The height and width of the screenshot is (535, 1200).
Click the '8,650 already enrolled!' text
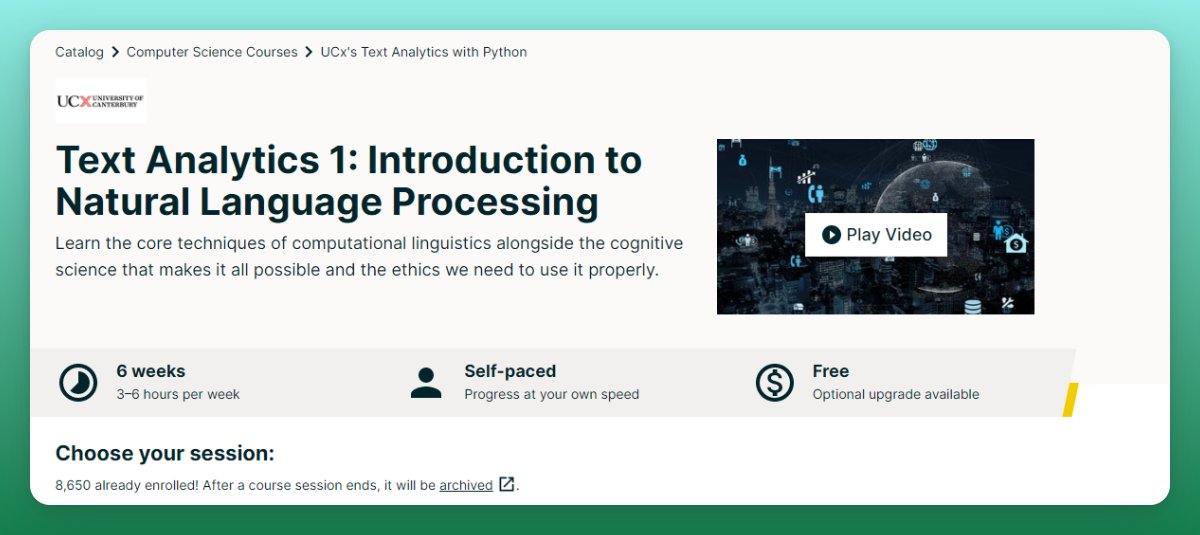[x=129, y=485]
